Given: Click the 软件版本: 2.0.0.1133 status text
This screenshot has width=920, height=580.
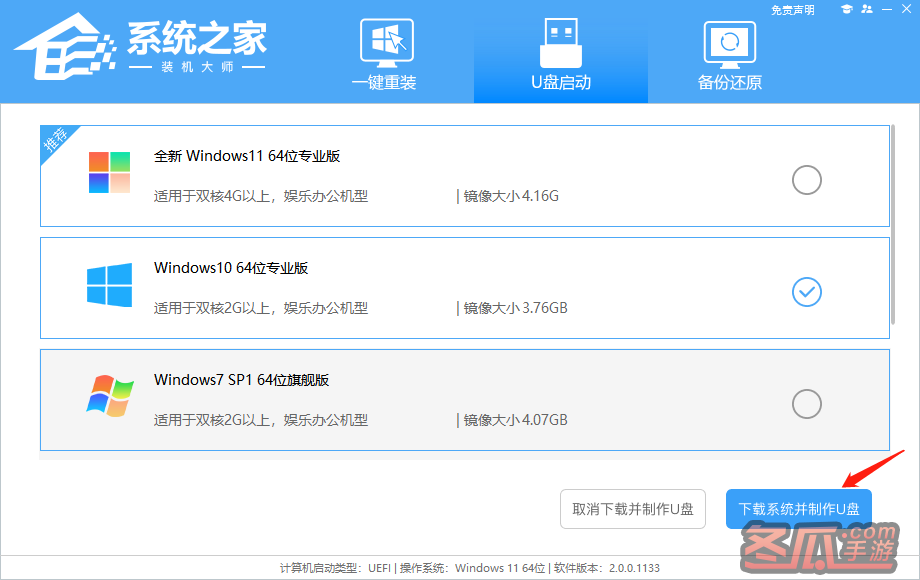Looking at the screenshot, I should [607, 568].
